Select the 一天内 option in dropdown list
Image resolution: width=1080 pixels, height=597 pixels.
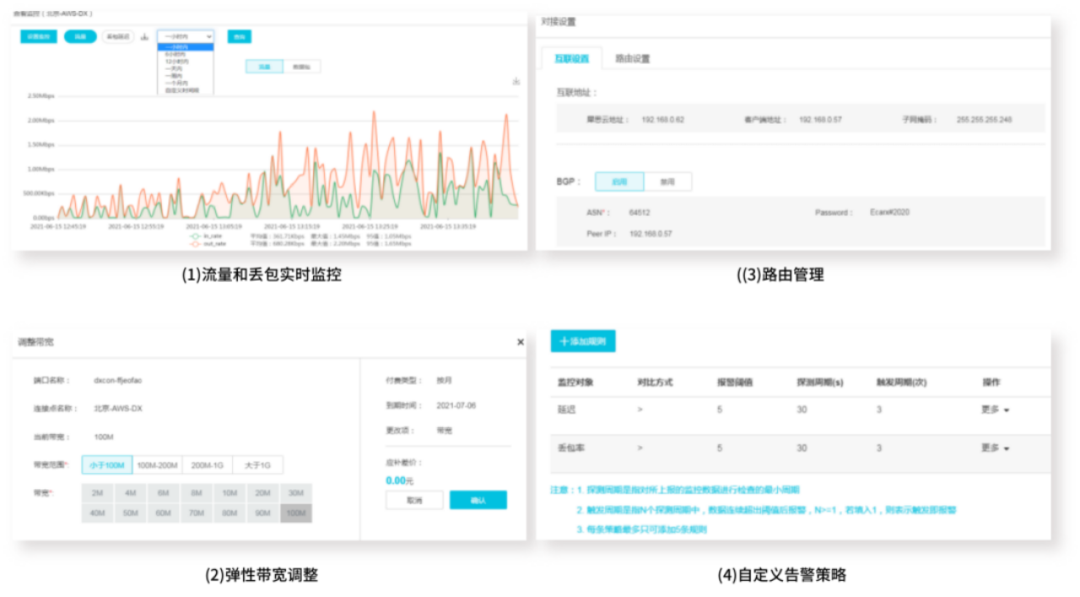(x=174, y=68)
